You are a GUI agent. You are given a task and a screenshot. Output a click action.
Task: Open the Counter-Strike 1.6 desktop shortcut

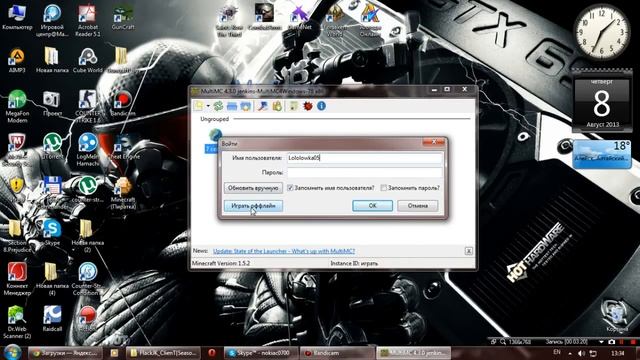[x=87, y=106]
